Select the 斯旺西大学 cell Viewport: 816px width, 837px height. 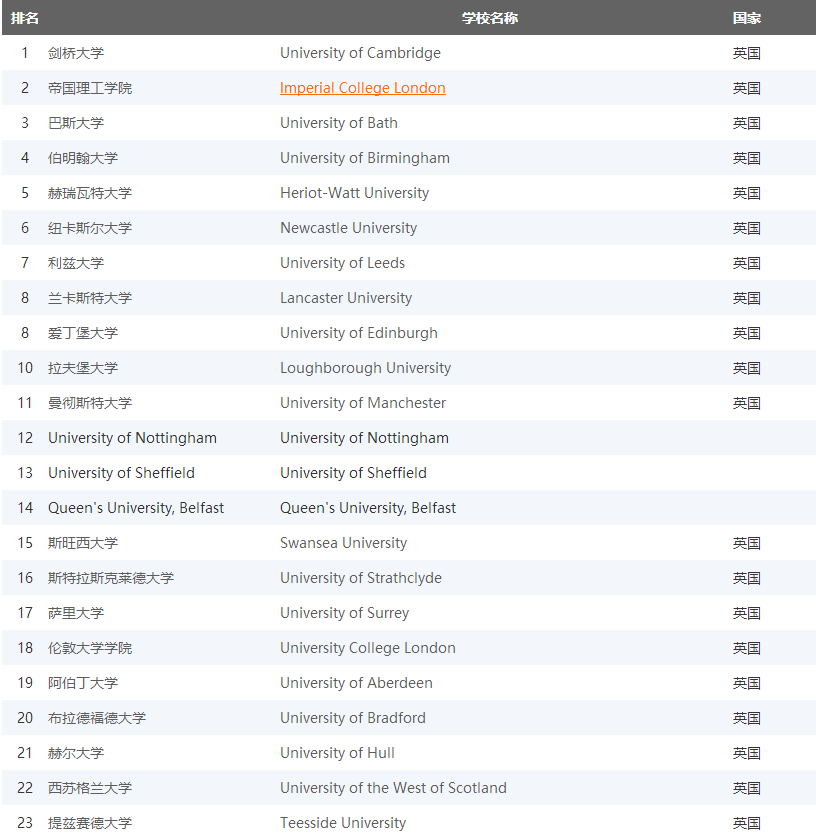[83, 543]
